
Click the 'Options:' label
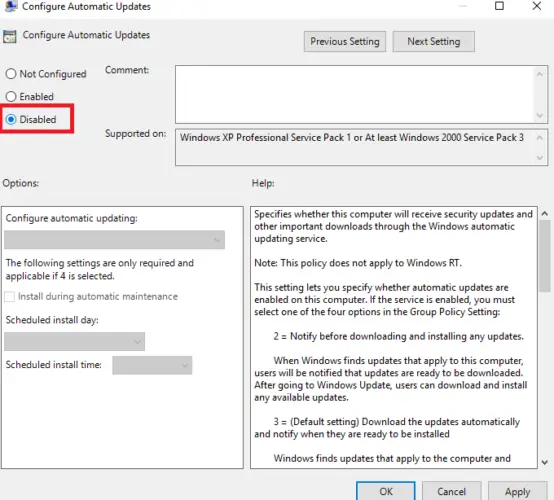click(x=21, y=183)
